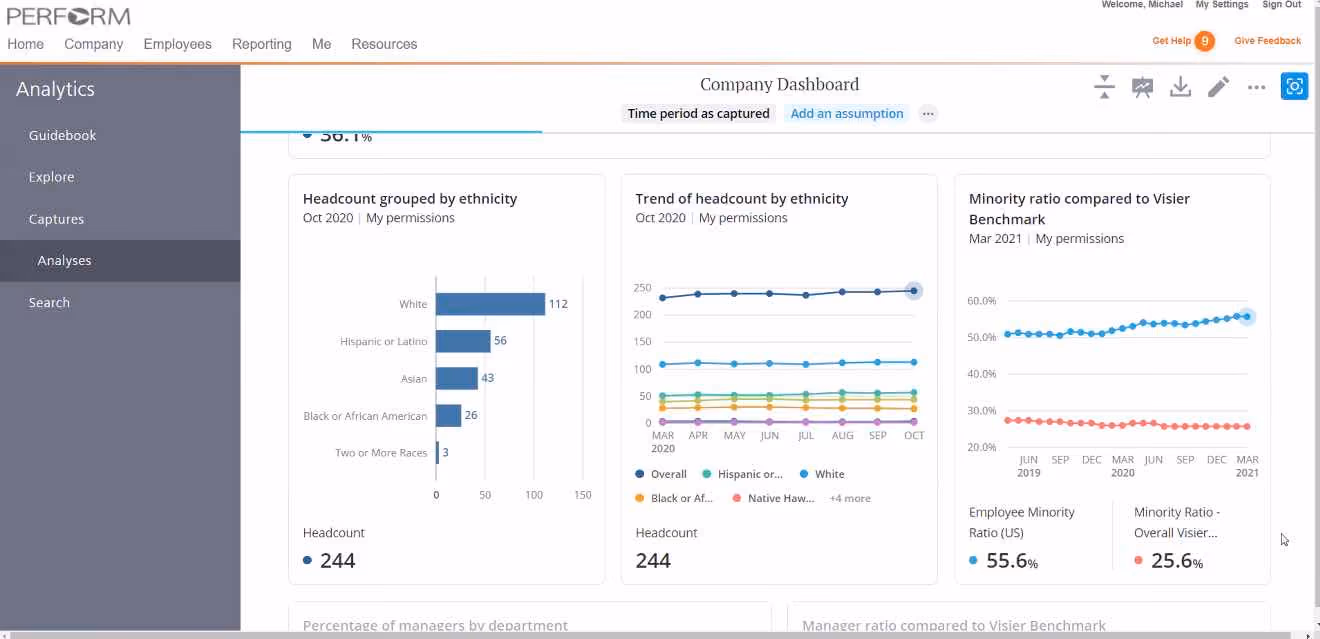The width and height of the screenshot is (1320, 639).
Task: Click Sign Out
Action: 1281,5
